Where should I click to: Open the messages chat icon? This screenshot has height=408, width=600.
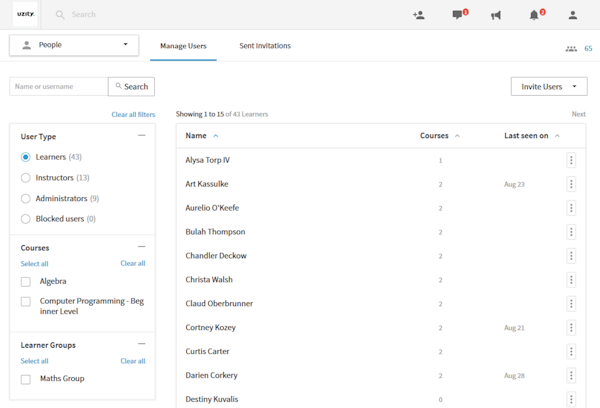pos(457,15)
